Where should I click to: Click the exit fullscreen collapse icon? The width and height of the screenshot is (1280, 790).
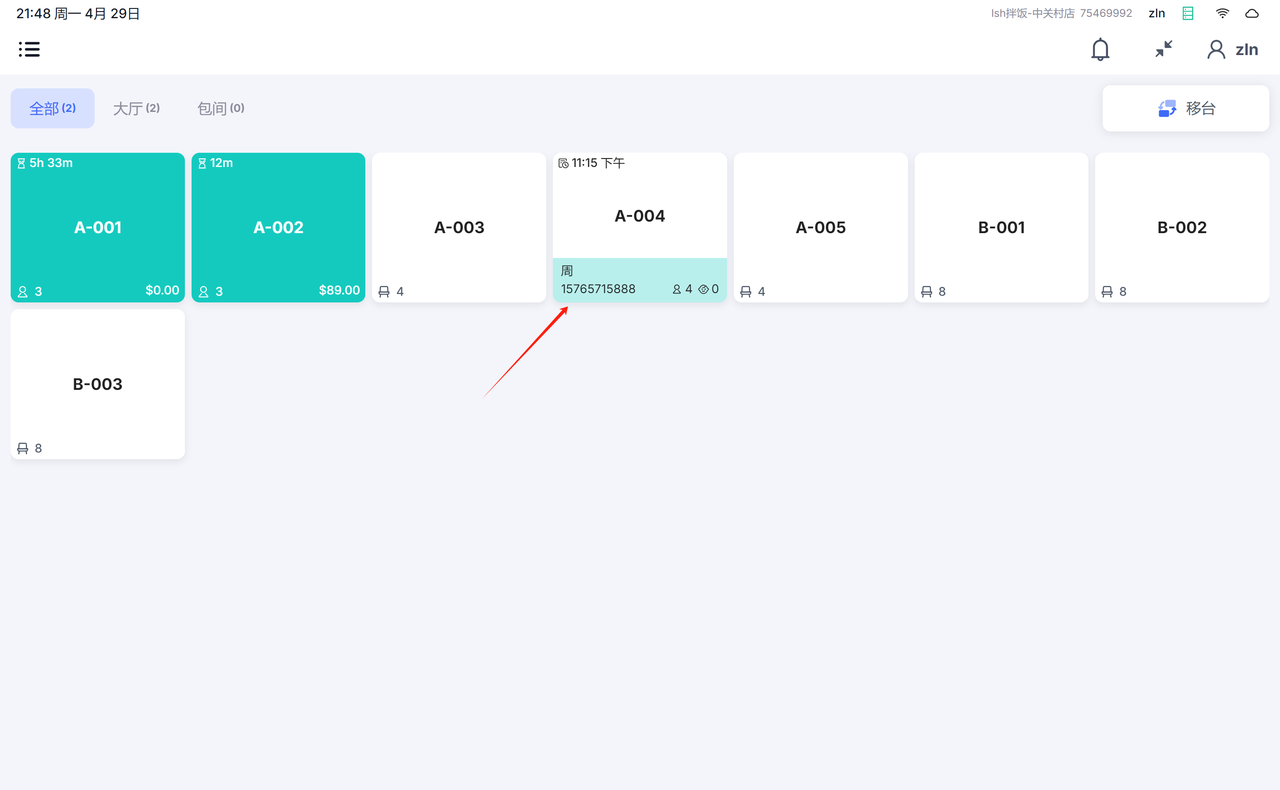coord(1164,49)
